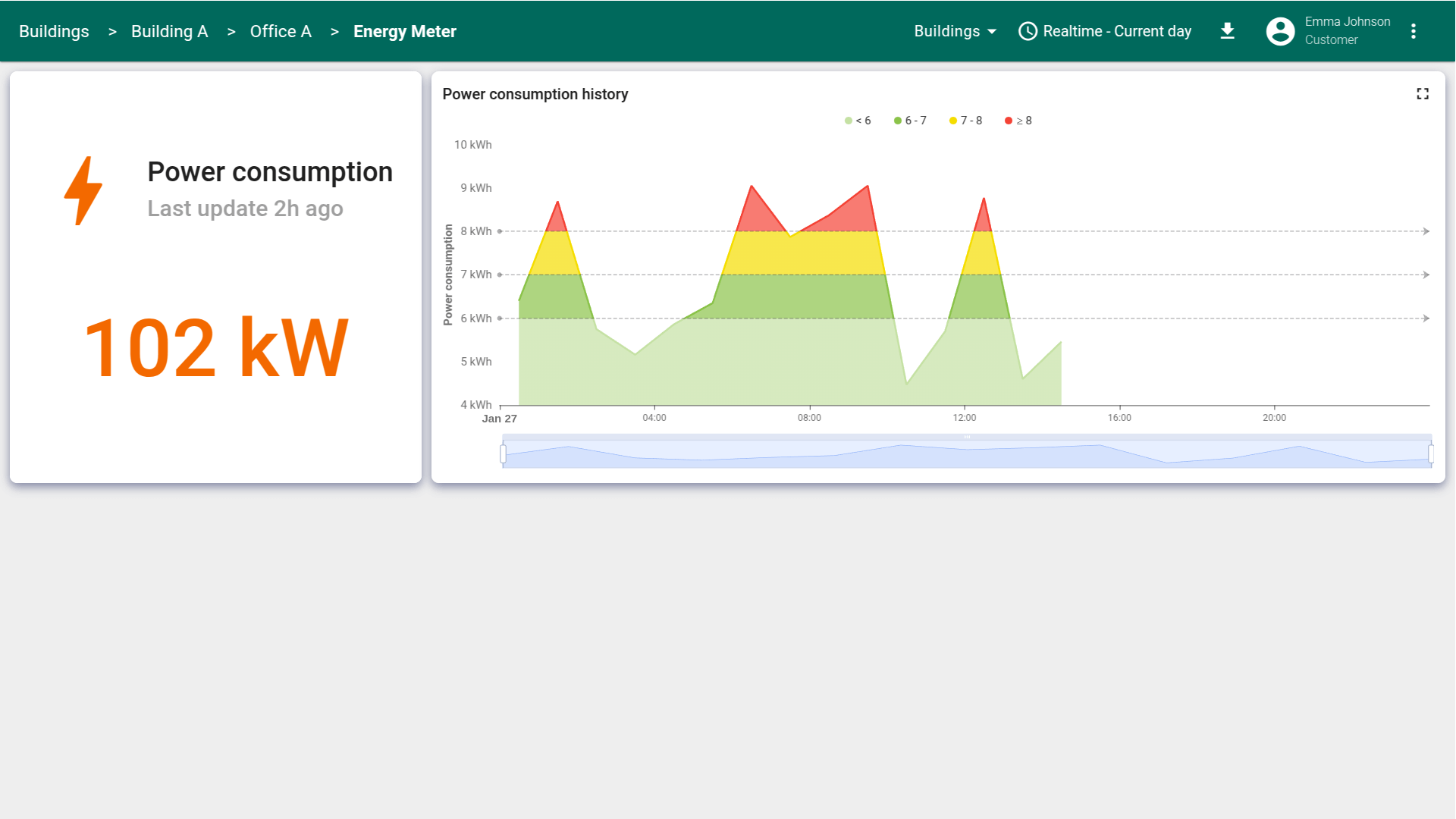Open the three-dot user menu
The image size is (1456, 819).
(x=1414, y=31)
